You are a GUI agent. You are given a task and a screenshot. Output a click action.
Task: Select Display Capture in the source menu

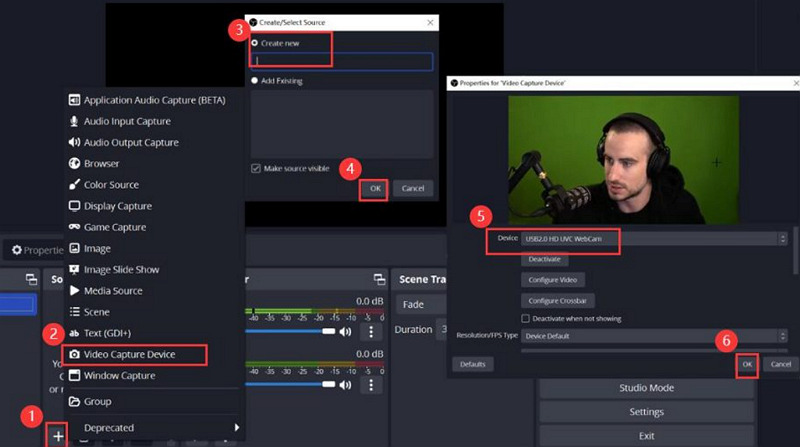click(x=117, y=206)
